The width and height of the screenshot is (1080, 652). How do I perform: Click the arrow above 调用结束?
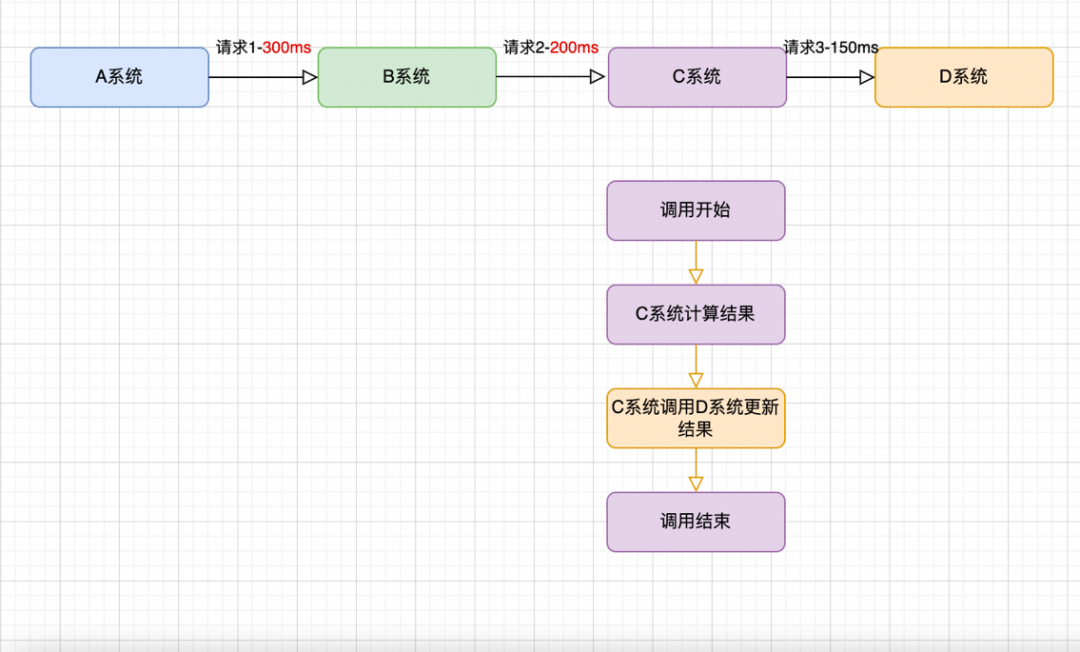695,472
